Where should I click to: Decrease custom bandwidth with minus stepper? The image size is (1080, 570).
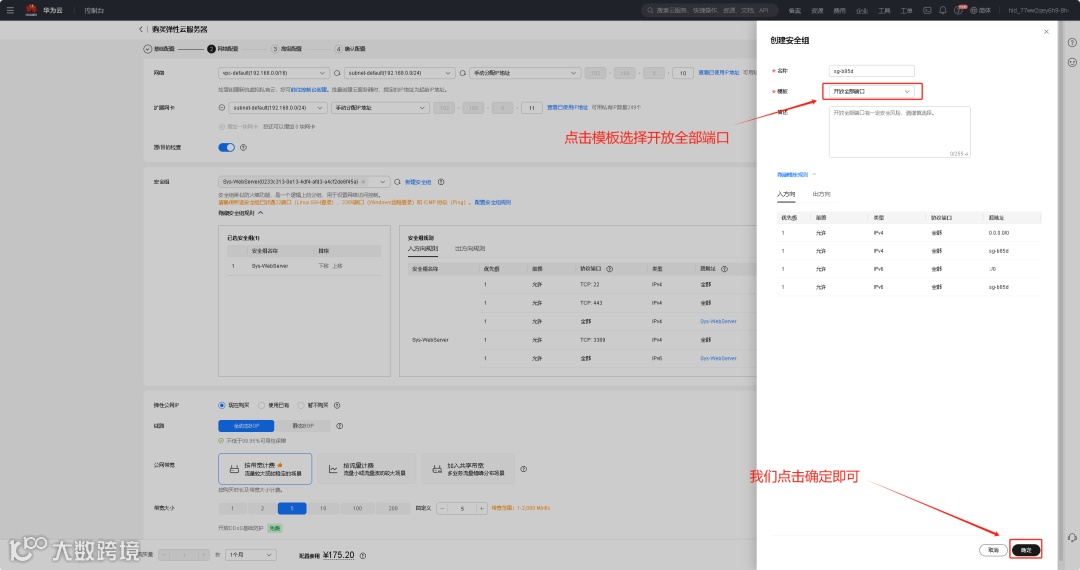point(443,509)
